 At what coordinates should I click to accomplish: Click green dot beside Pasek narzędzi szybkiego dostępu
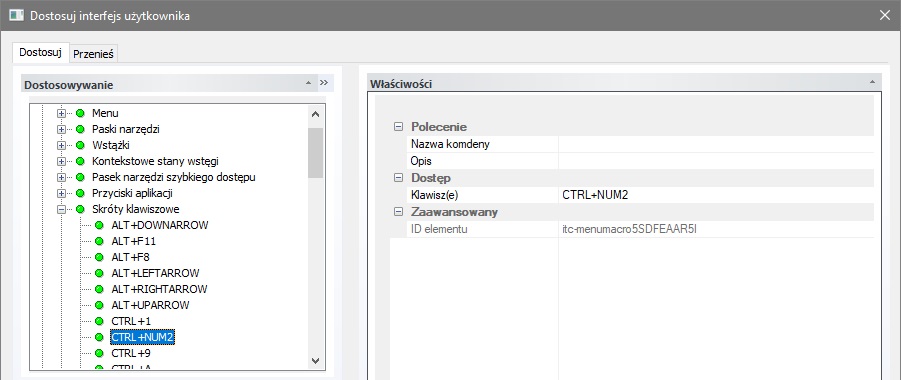click(80, 177)
